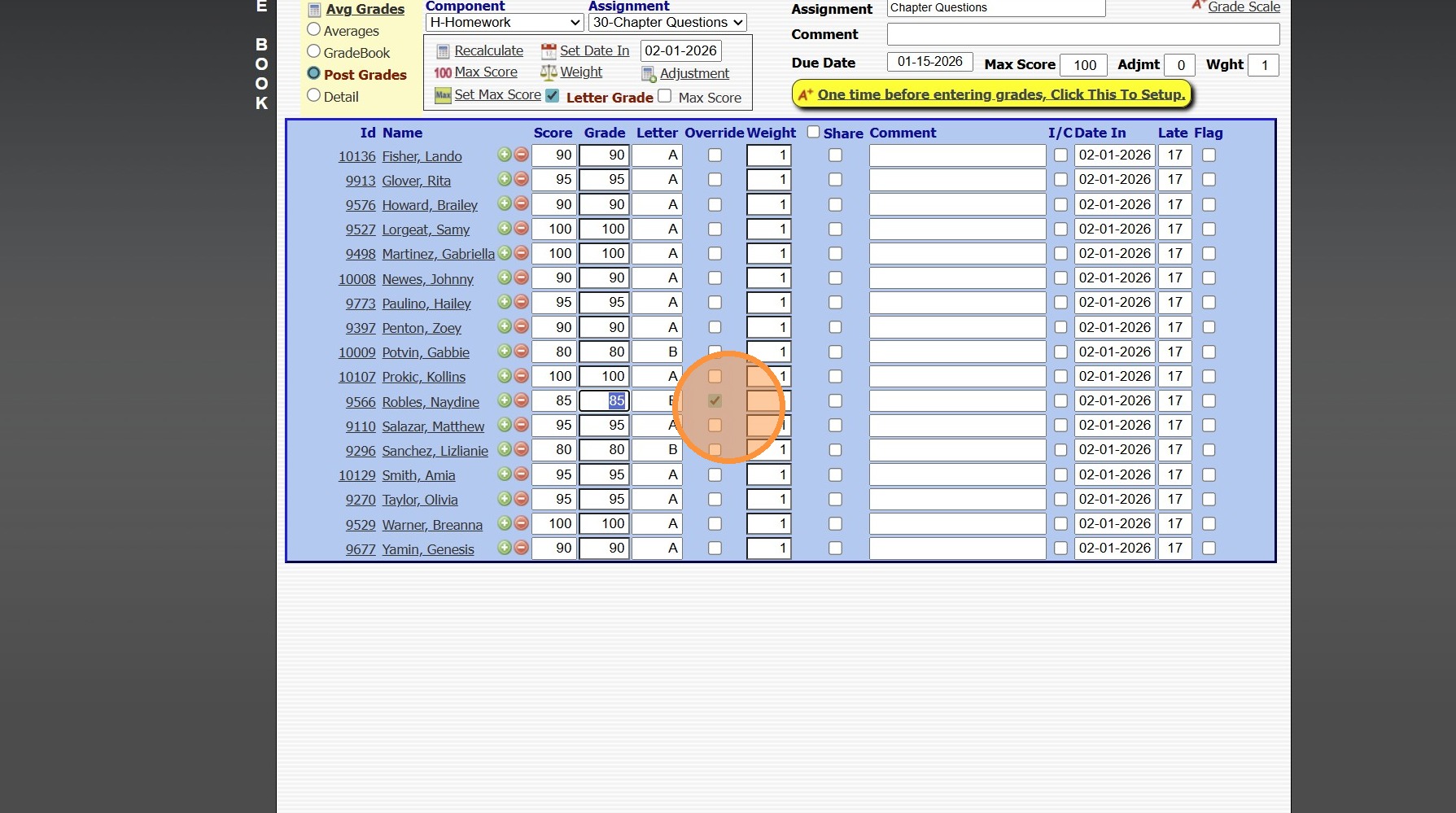Screen dimensions: 1456x813
Task: Click red minus icon for Howard, Brailey
Action: tap(521, 203)
